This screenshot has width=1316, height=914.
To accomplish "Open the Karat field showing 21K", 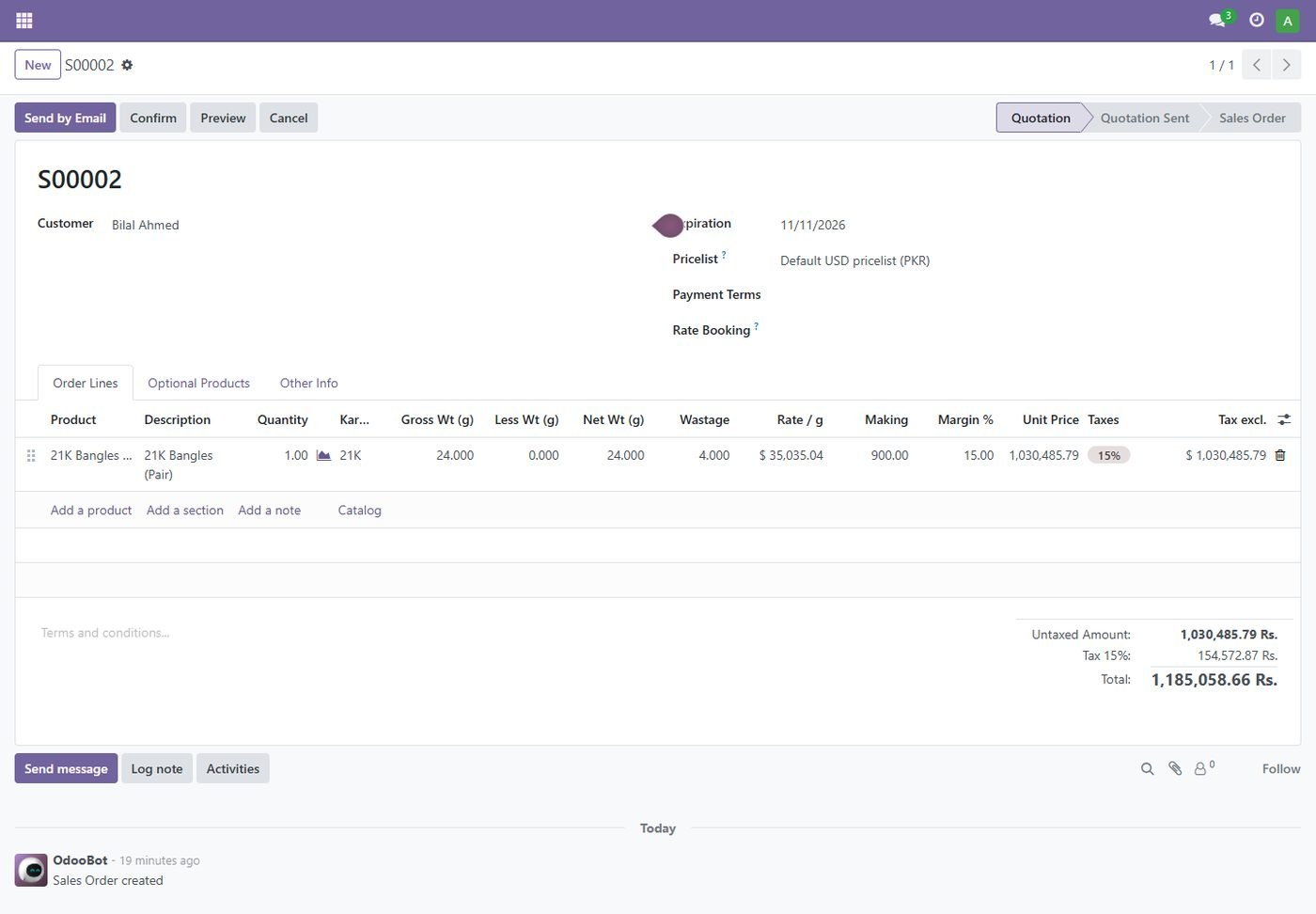I will [351, 455].
